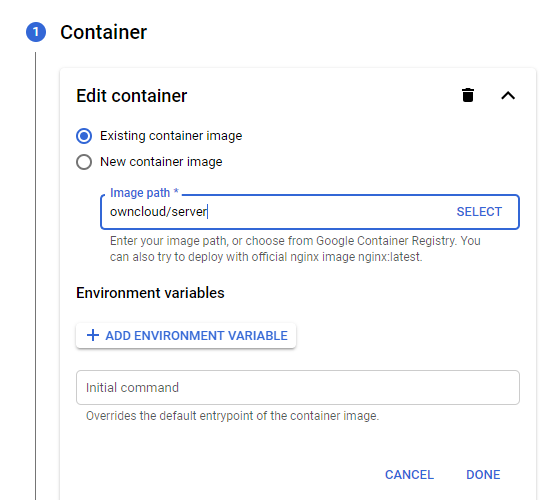Click the Image path field label

[x=144, y=193]
